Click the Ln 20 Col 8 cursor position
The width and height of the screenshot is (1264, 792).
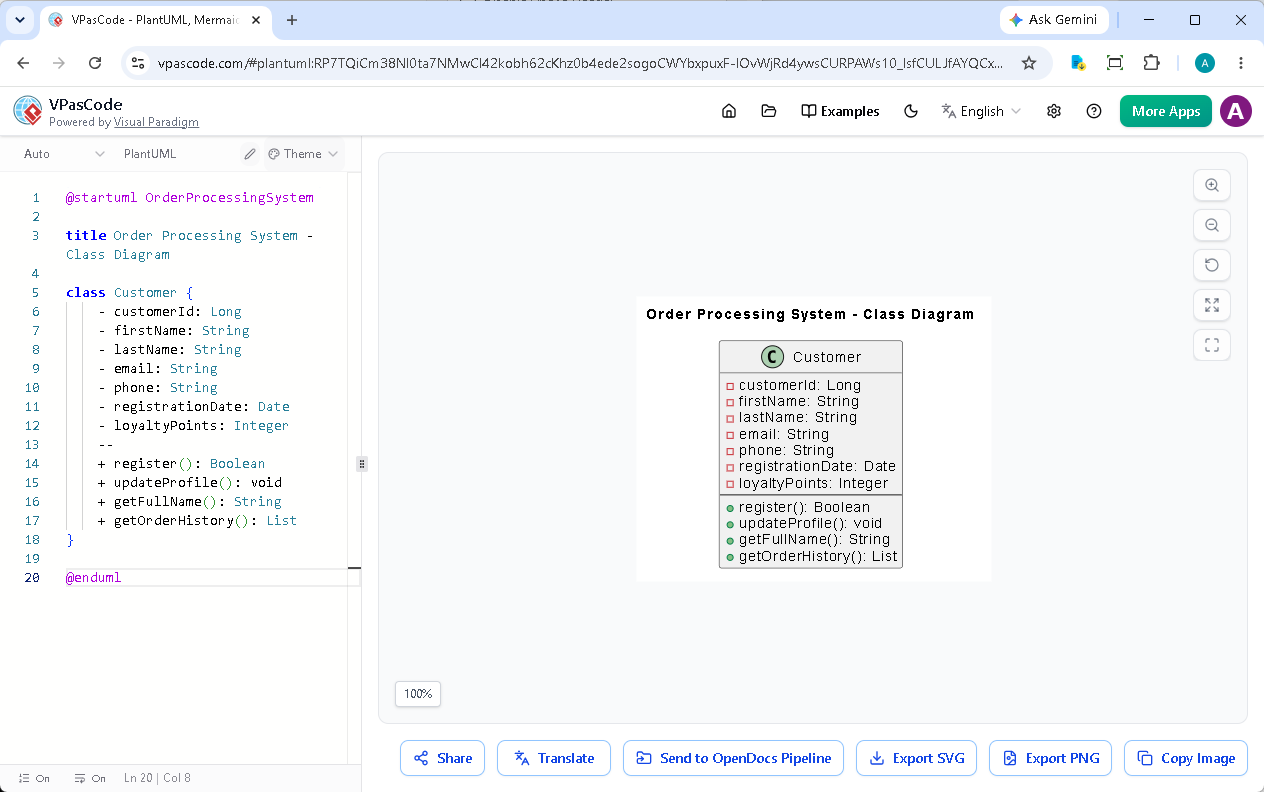(157, 778)
